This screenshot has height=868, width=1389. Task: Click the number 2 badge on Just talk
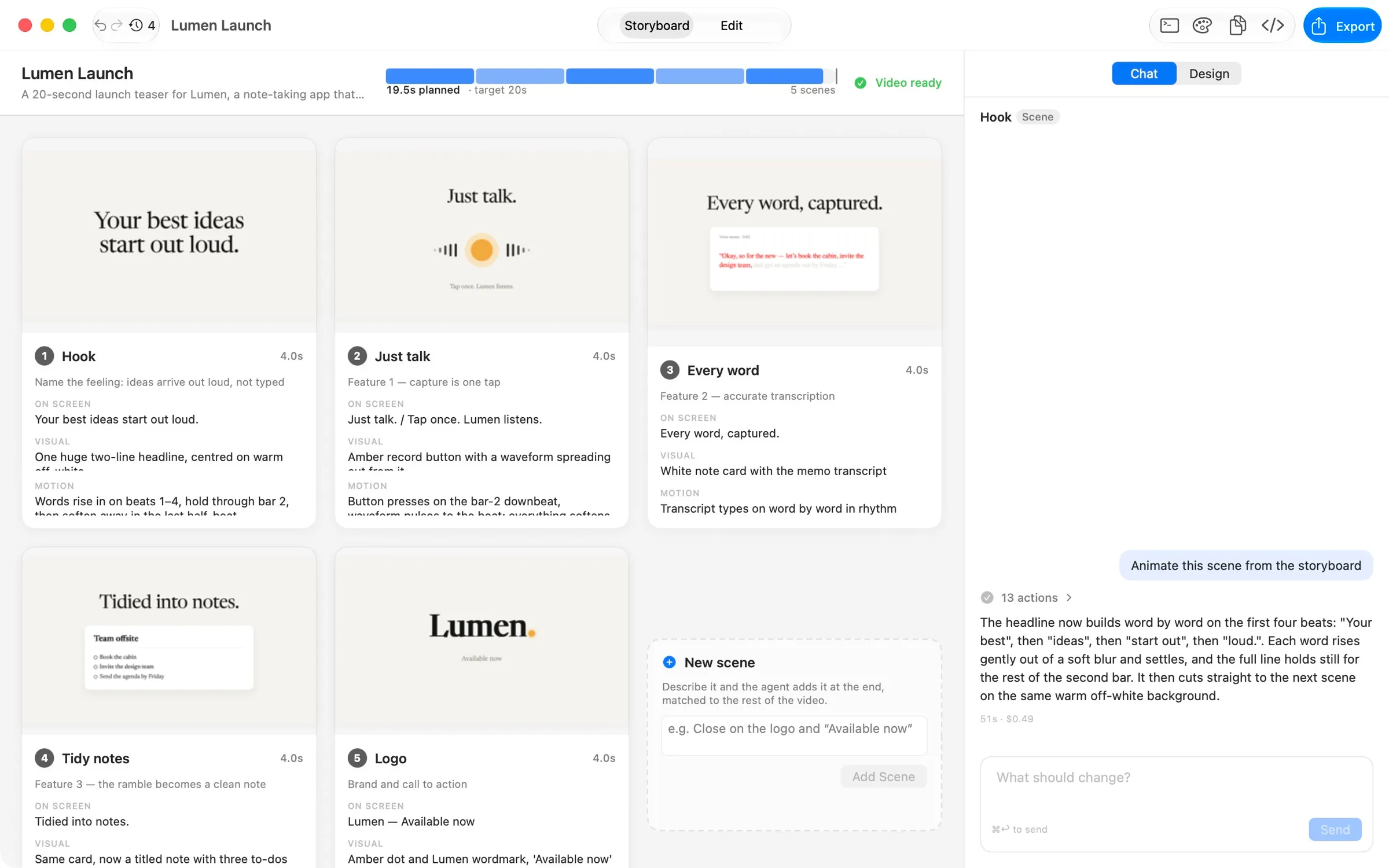[357, 356]
